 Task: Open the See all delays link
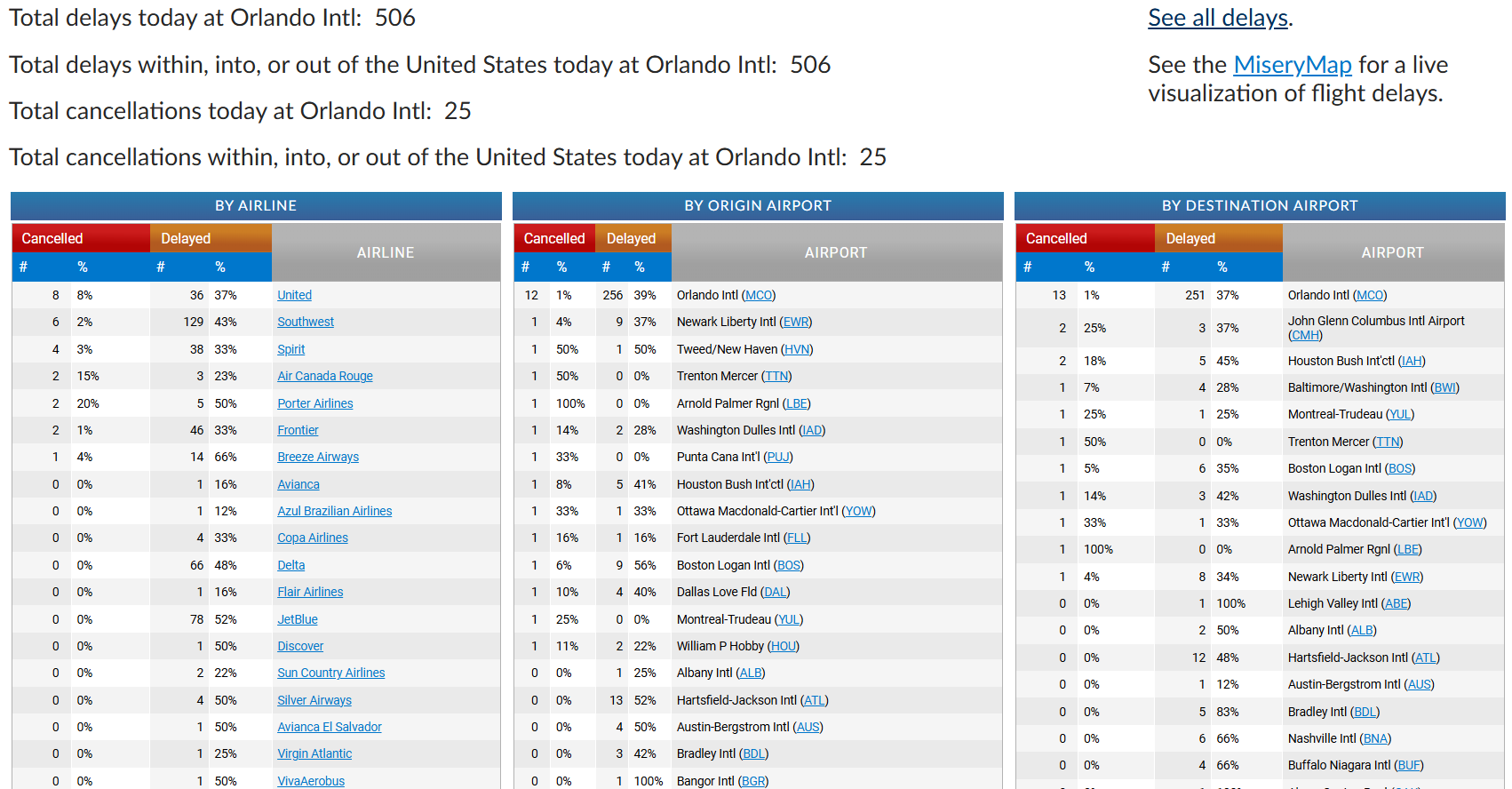click(x=1217, y=18)
